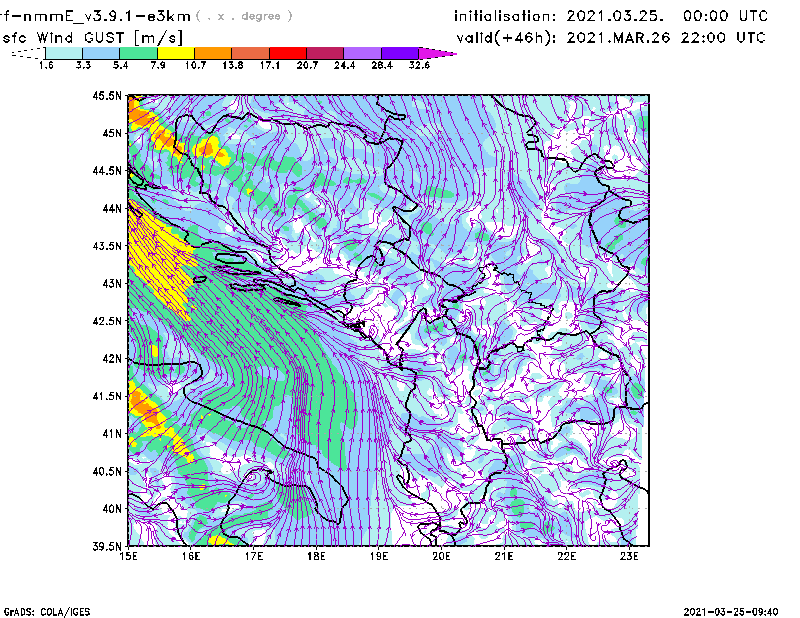Click the light cyan legend swatch

pyautogui.click(x=64, y=53)
